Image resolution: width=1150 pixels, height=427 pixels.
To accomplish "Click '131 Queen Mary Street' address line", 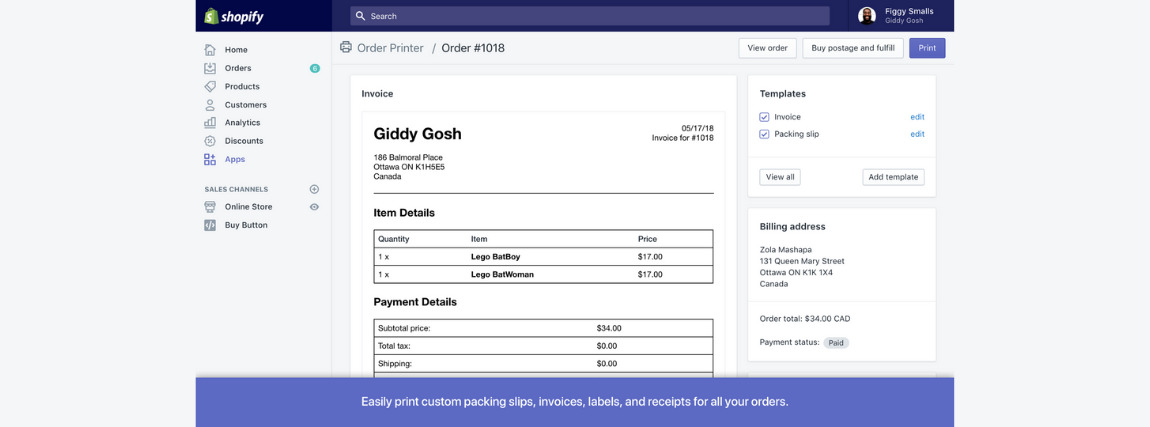I will click(x=802, y=261).
